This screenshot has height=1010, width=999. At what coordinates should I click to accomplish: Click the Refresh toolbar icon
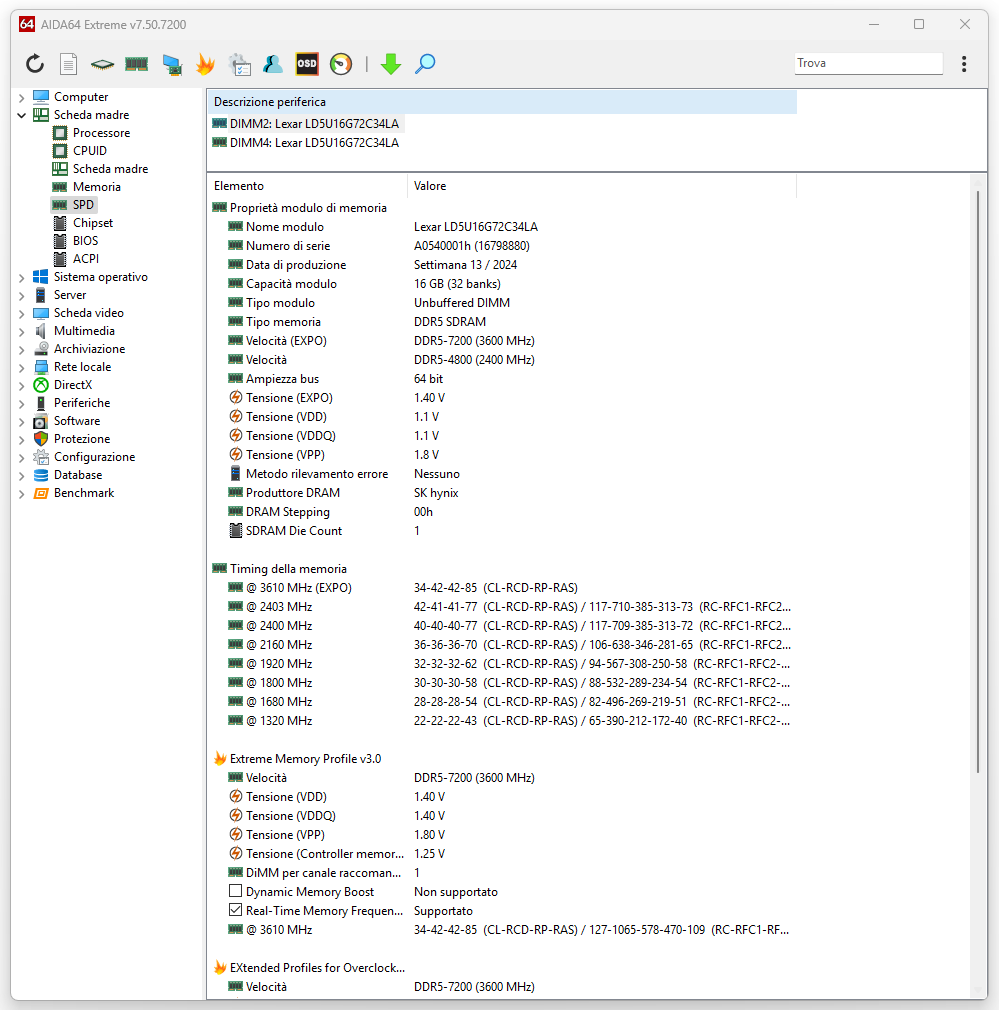point(35,64)
